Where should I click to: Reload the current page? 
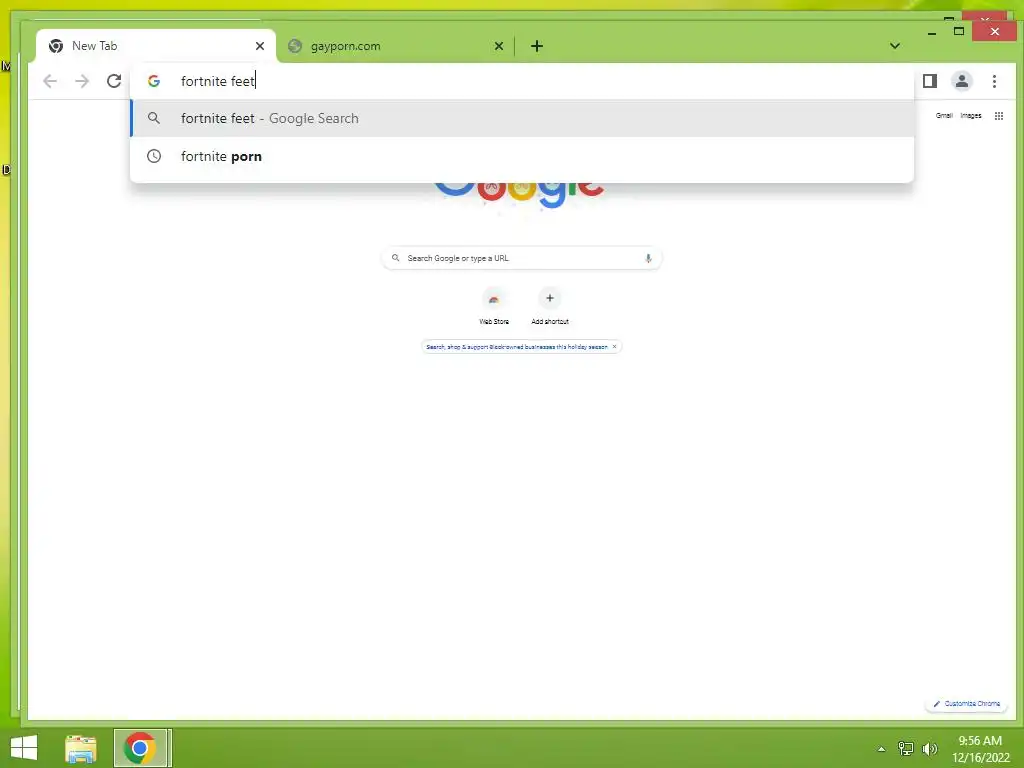[114, 81]
